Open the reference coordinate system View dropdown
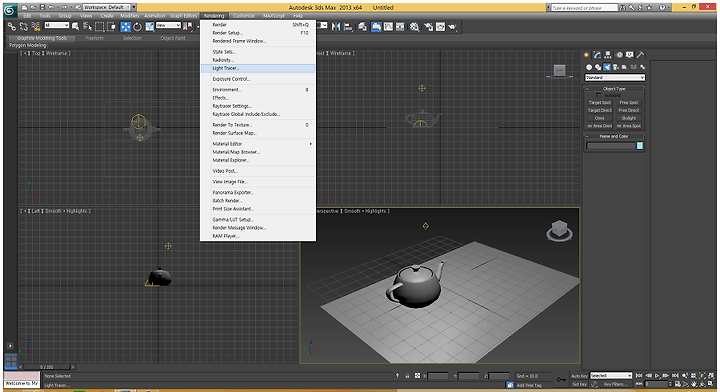Viewport: 720px width, 392px height. coord(168,25)
